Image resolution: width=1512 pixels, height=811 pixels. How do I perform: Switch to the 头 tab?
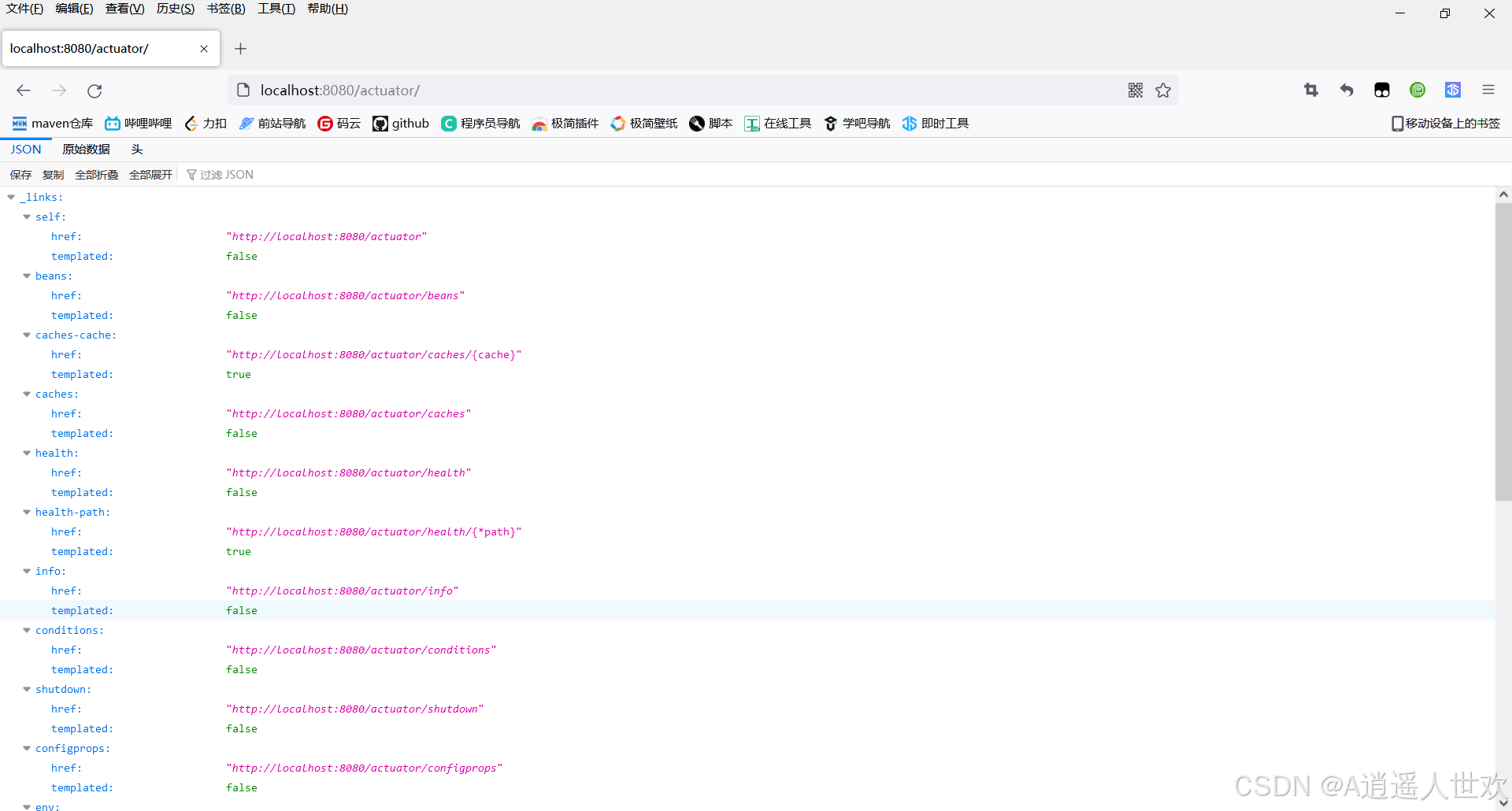coord(135,149)
